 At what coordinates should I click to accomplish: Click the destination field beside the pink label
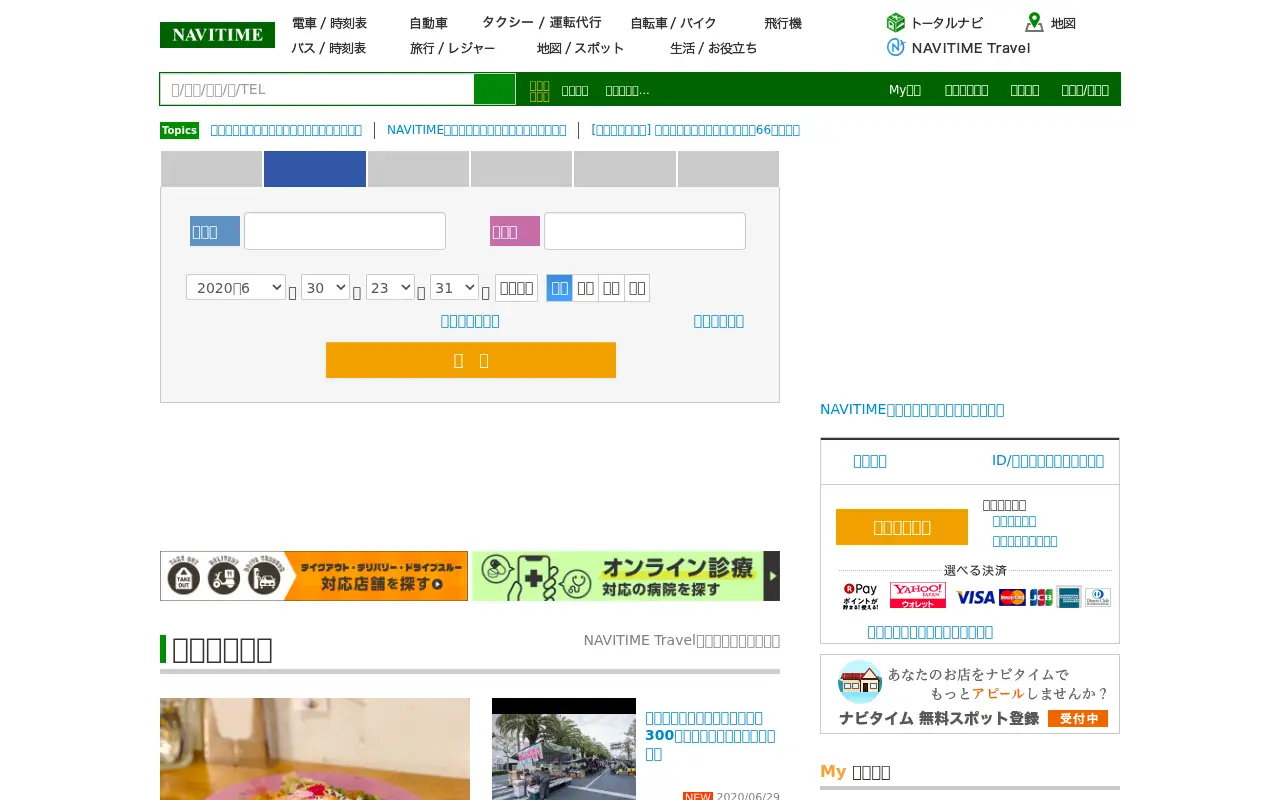pos(645,231)
